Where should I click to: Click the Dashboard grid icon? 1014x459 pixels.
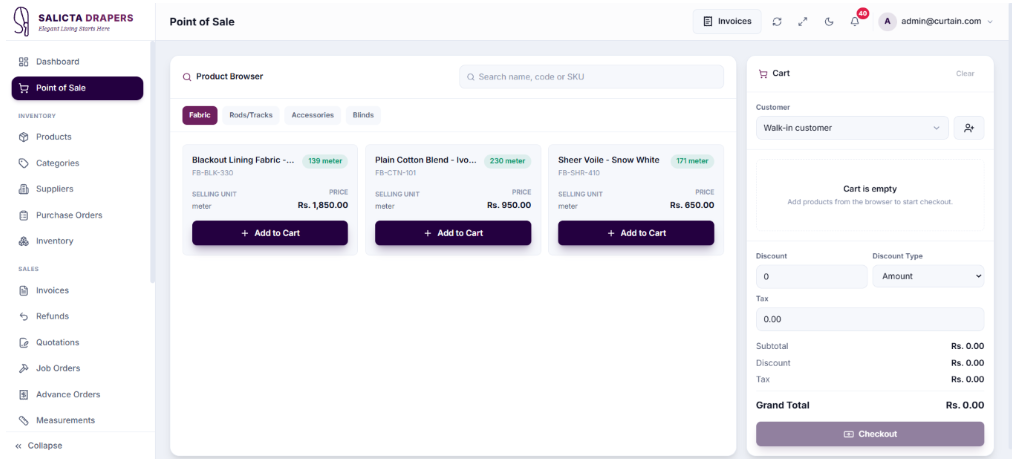[x=24, y=62]
